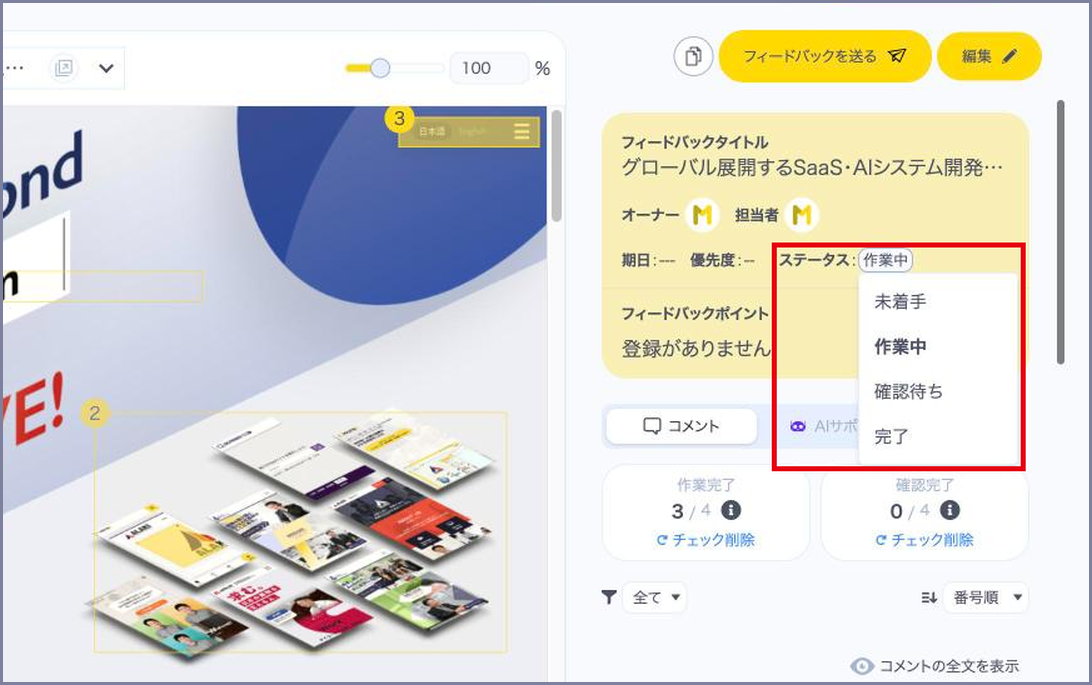Expand the chevron dropdown in the toolbar
The width and height of the screenshot is (1092, 685).
pos(106,68)
